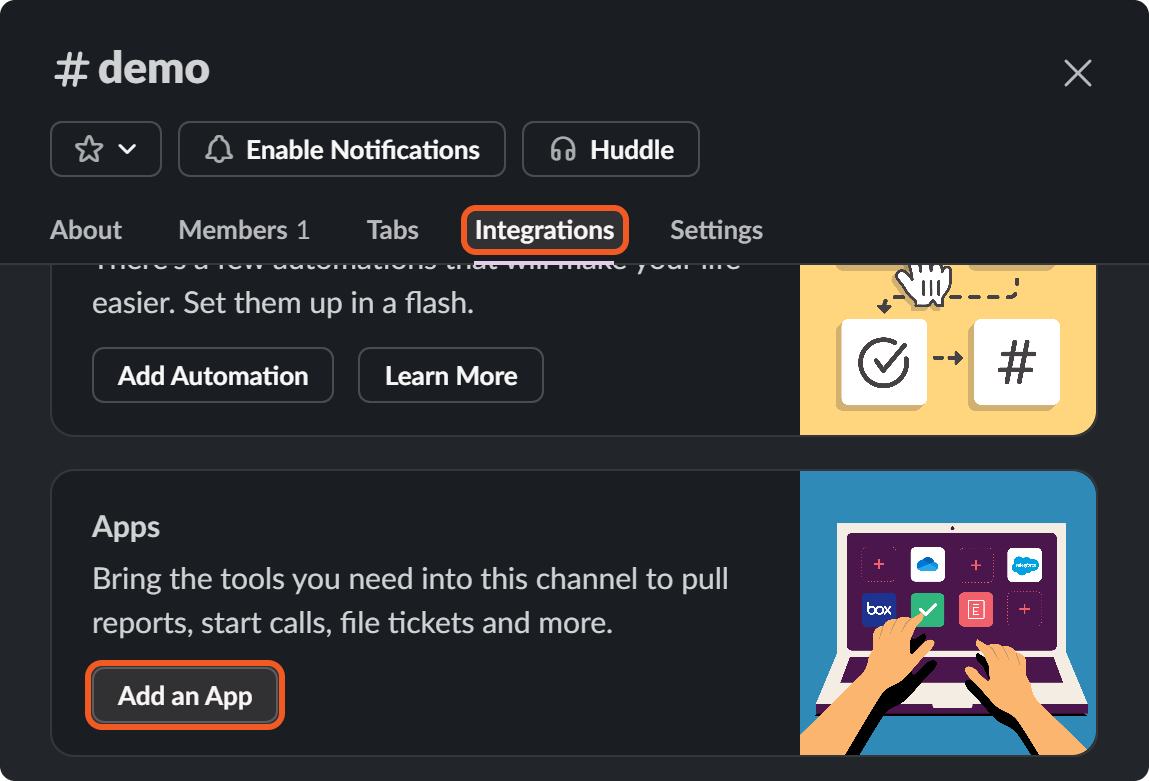
Task: Select the Integrations tab
Action: pos(544,230)
